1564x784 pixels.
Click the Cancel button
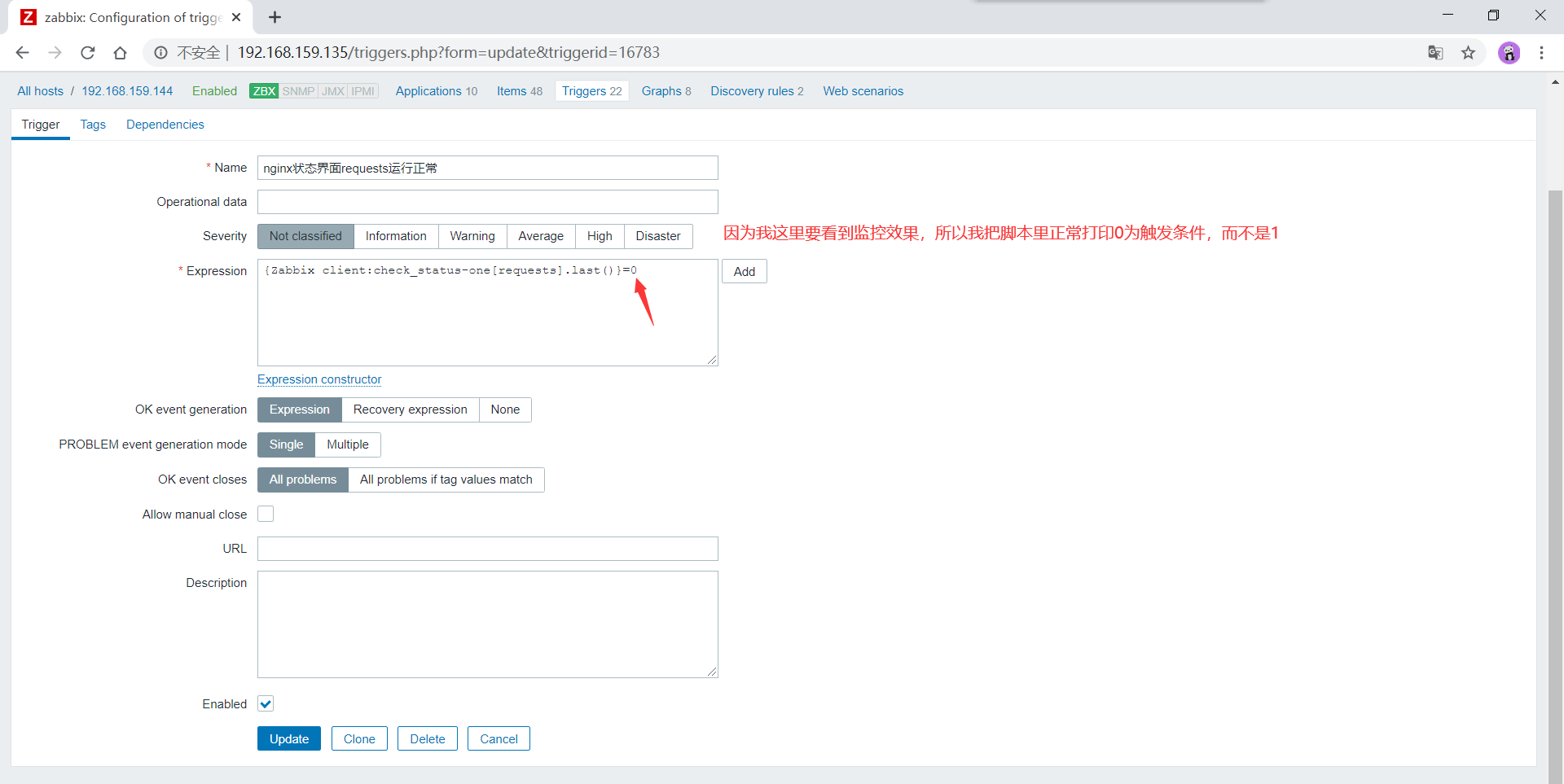499,738
